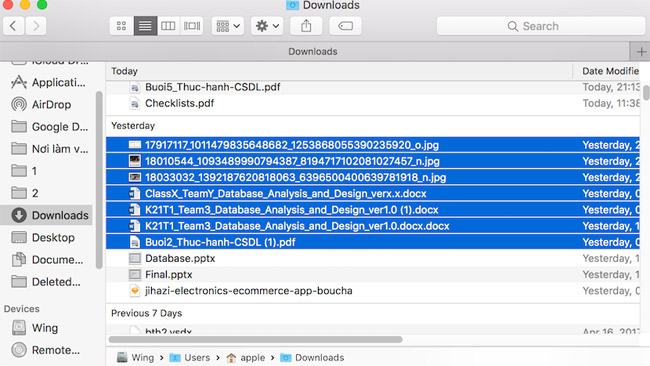Click the jihazi Sketch file icon
Viewport: 650px width, 366px height.
click(x=135, y=291)
